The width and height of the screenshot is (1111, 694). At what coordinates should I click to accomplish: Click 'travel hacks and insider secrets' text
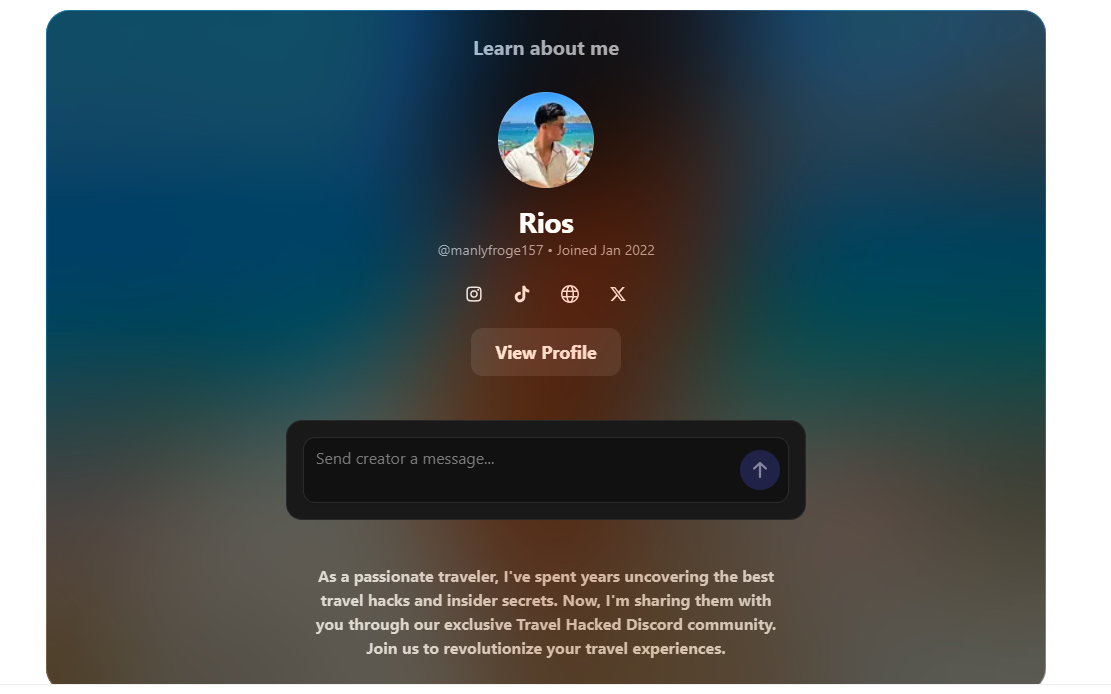coord(436,600)
